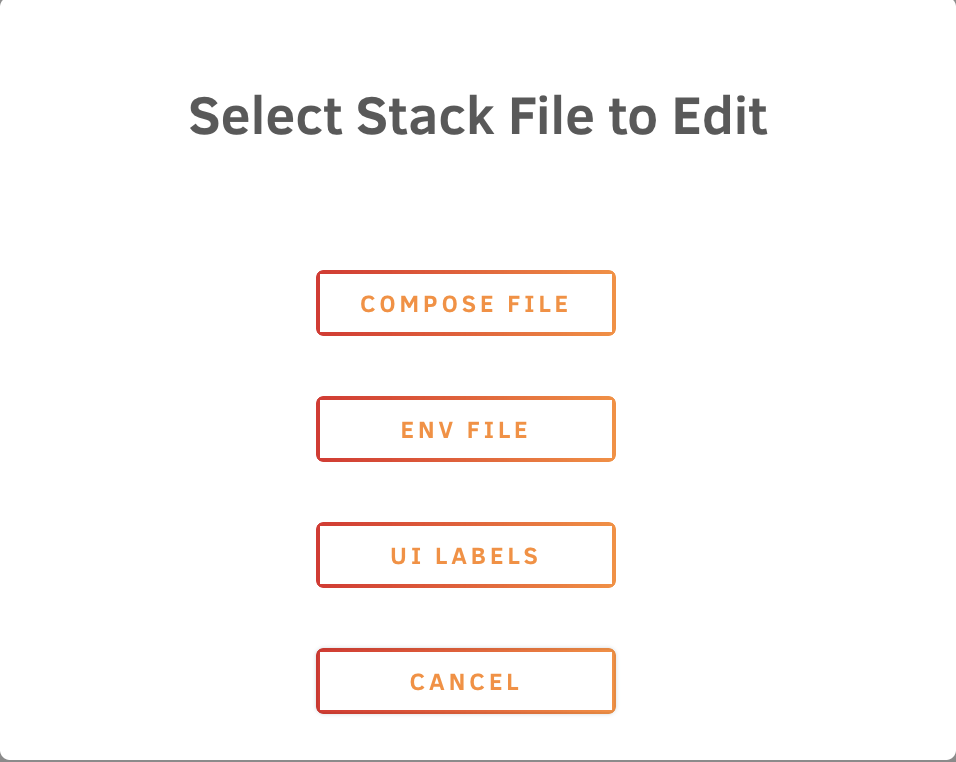The height and width of the screenshot is (762, 956).
Task: Open the Compose File editor
Action: [465, 303]
